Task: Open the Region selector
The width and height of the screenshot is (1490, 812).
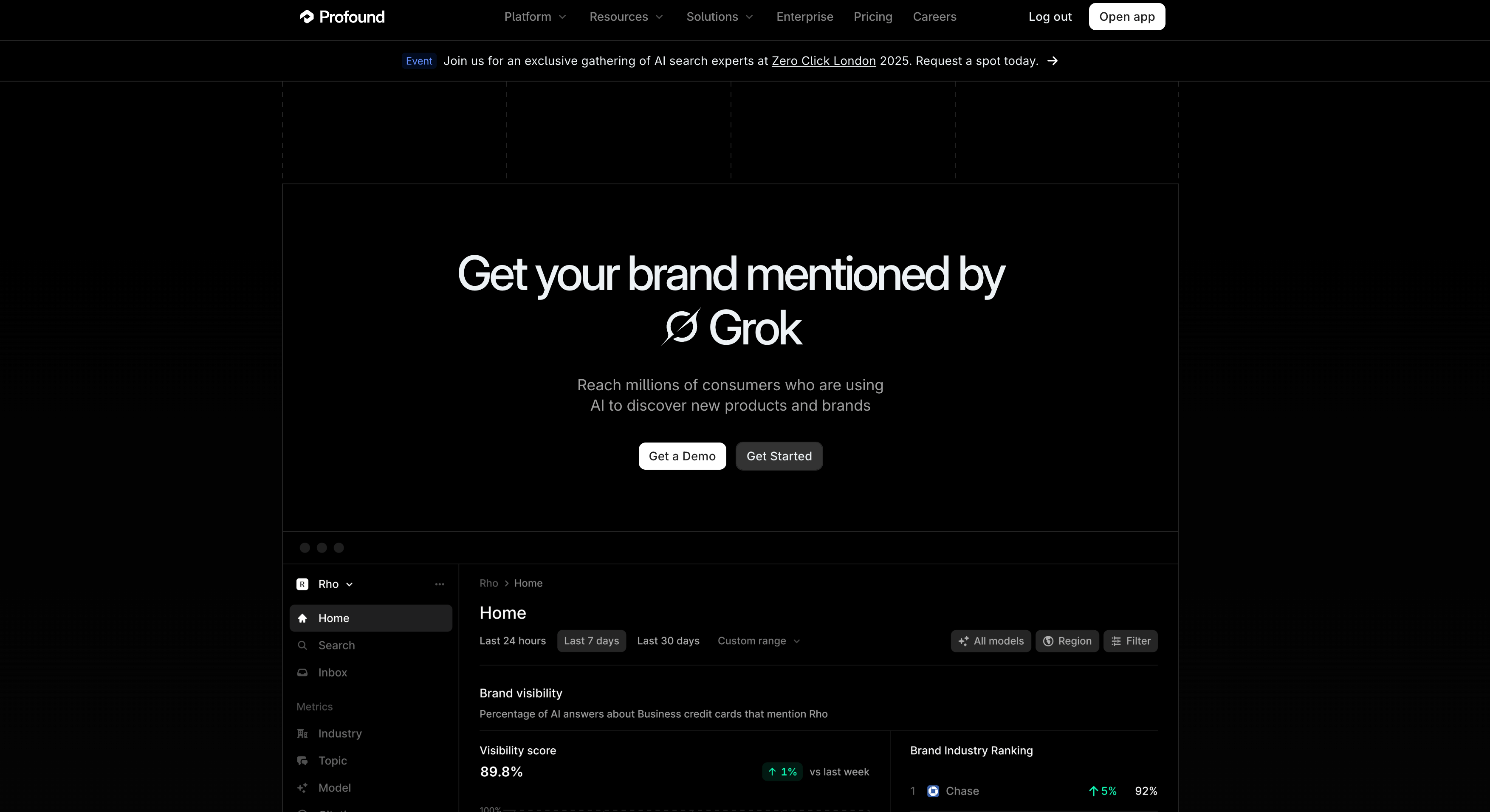Action: click(1067, 641)
